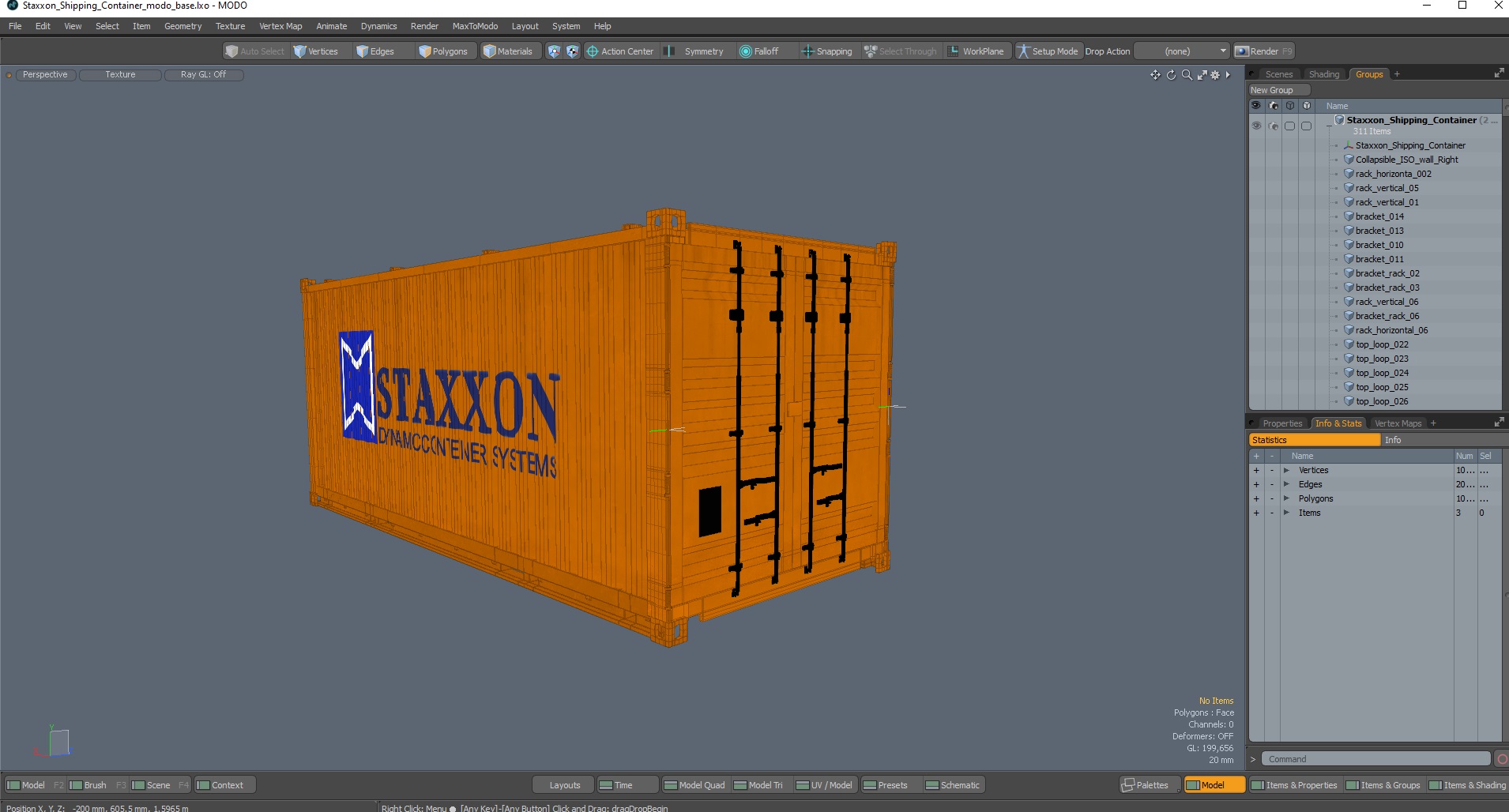Click the second shield icon before Action Center
Image resolution: width=1509 pixels, height=812 pixels.
pyautogui.click(x=573, y=51)
